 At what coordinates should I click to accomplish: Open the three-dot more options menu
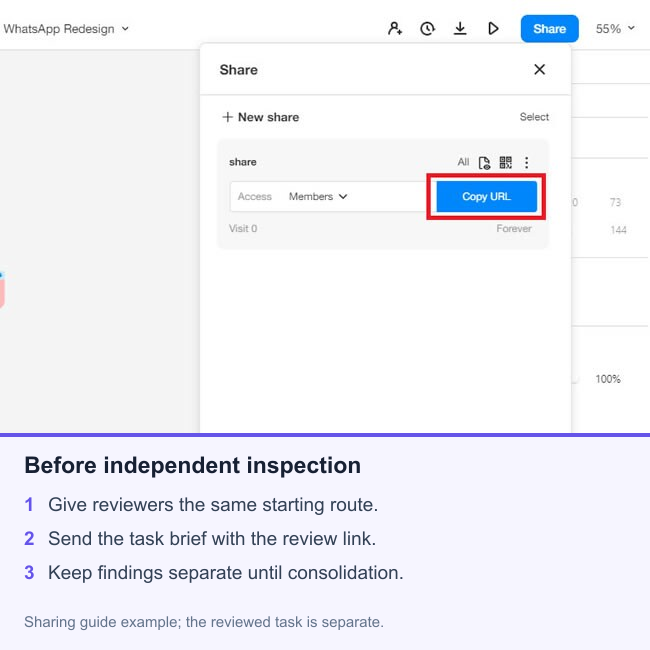coord(526,162)
